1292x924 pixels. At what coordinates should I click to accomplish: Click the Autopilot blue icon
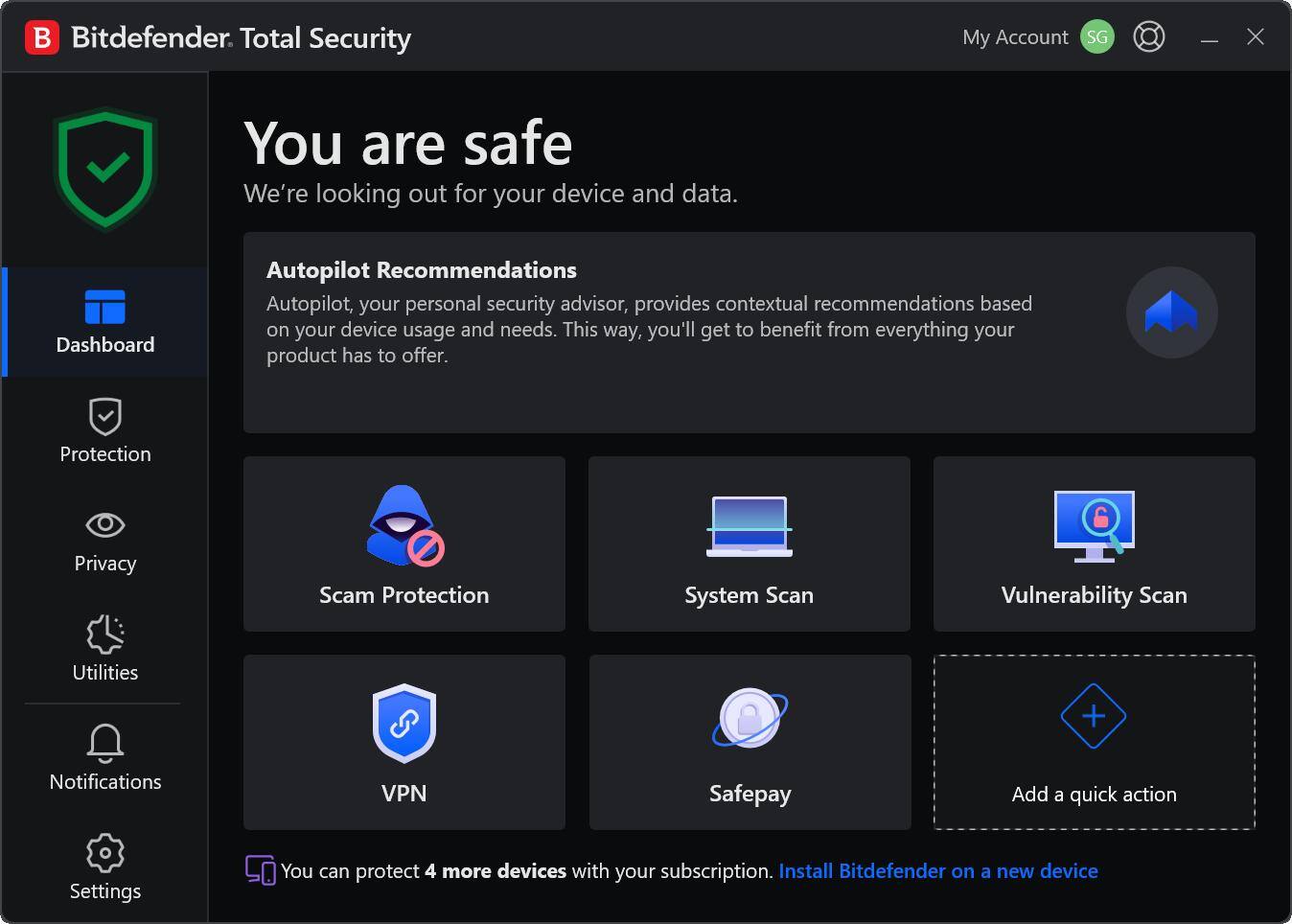[x=1171, y=312]
